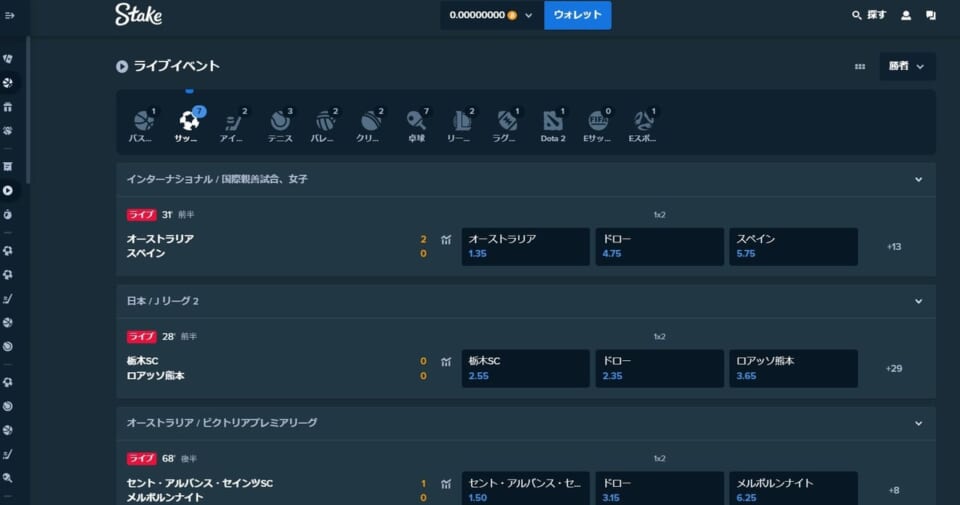Click the left sidebar scrollbar
The image size is (960, 505).
pos(28,110)
